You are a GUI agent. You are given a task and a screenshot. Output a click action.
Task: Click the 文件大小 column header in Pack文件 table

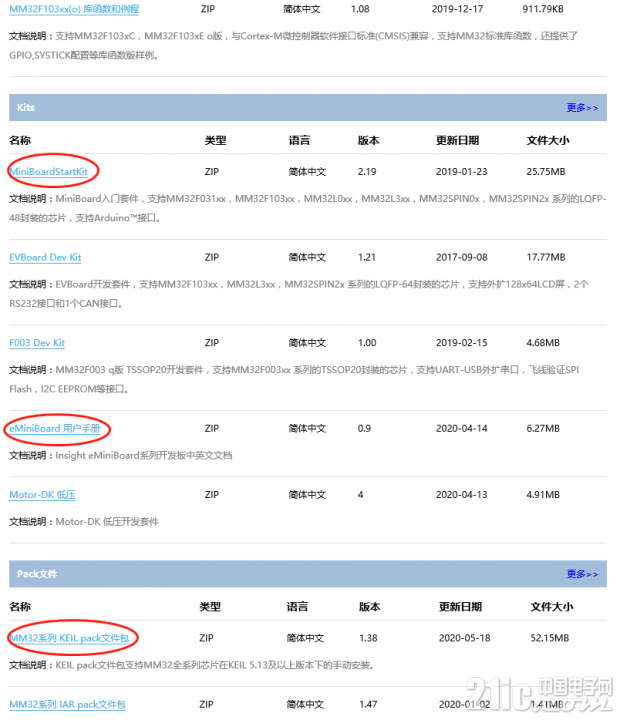coord(552,607)
